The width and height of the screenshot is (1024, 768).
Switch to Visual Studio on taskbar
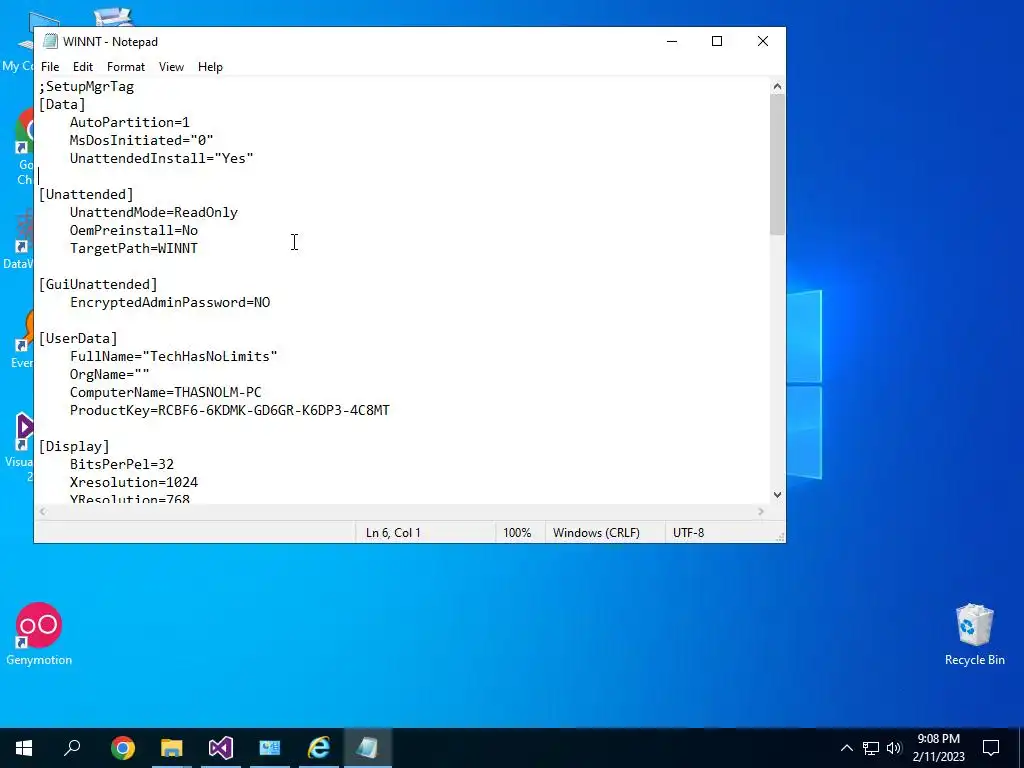[x=221, y=748]
